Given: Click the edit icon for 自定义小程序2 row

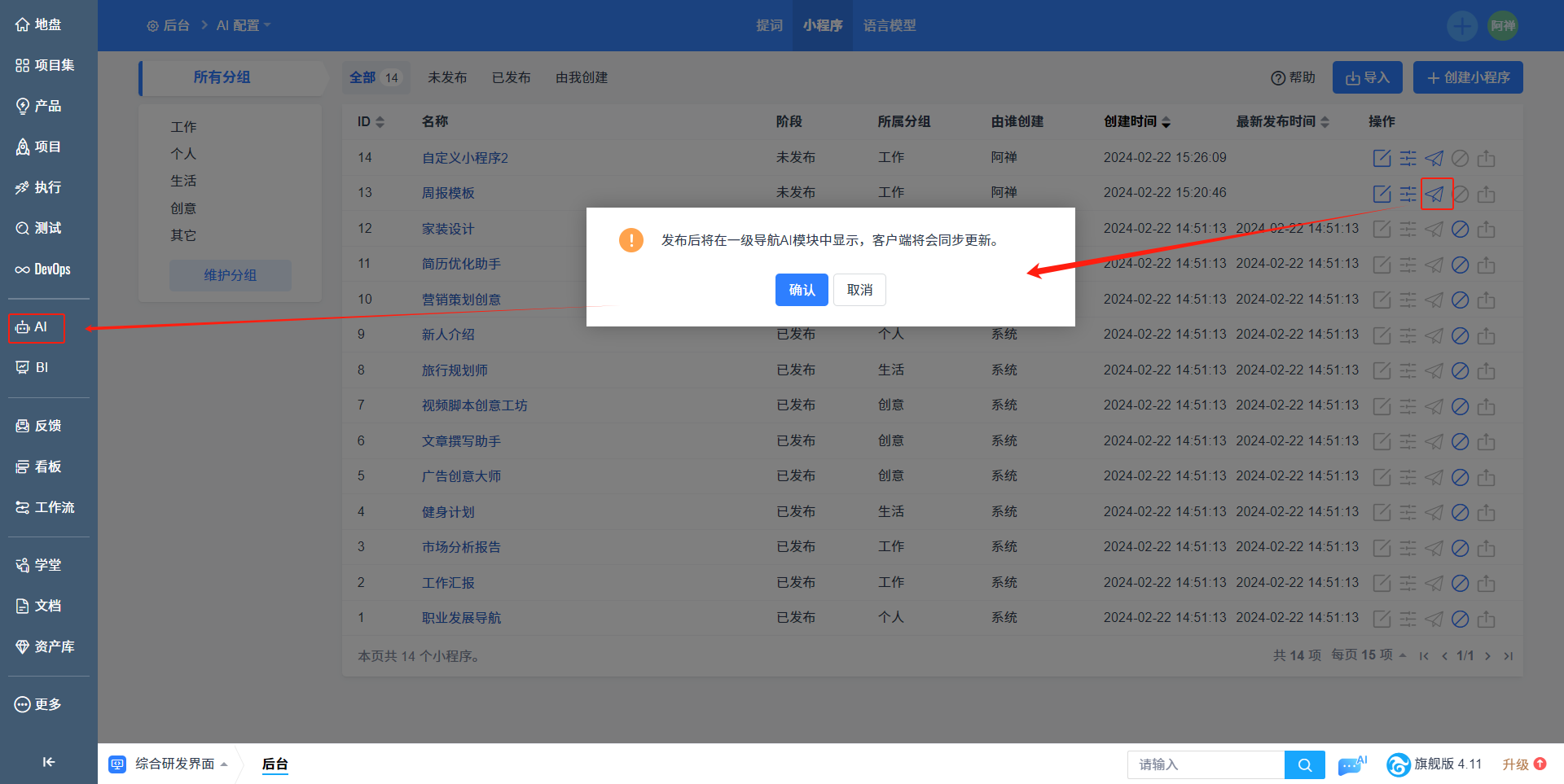Looking at the screenshot, I should pos(1382,158).
